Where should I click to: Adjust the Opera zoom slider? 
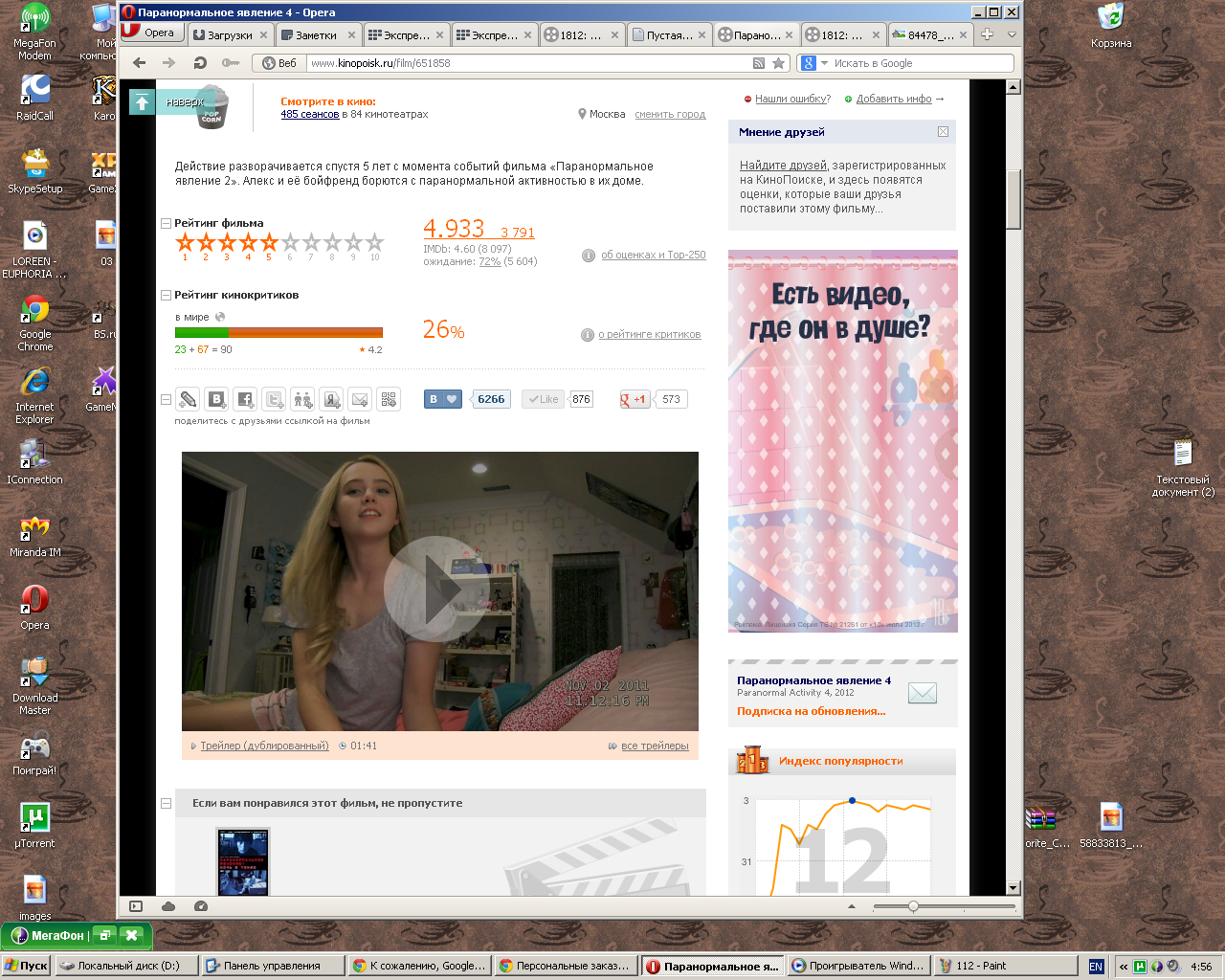(913, 906)
